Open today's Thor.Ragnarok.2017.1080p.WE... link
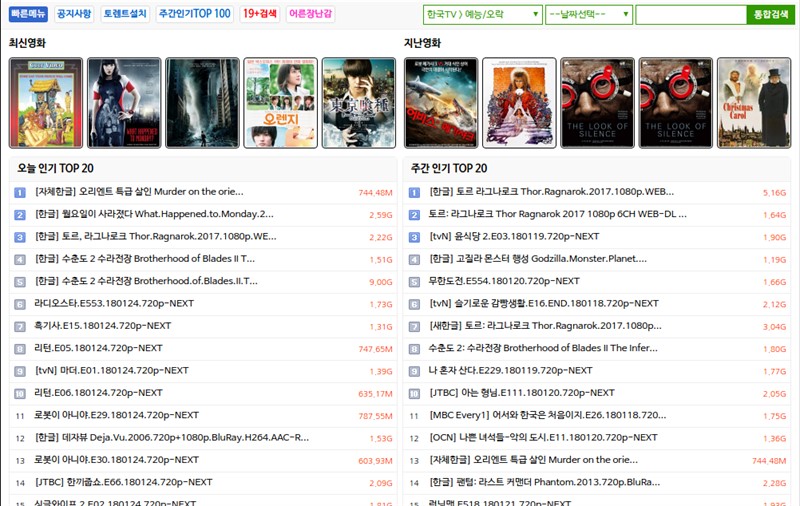The height and width of the screenshot is (506, 800). [x=156, y=237]
